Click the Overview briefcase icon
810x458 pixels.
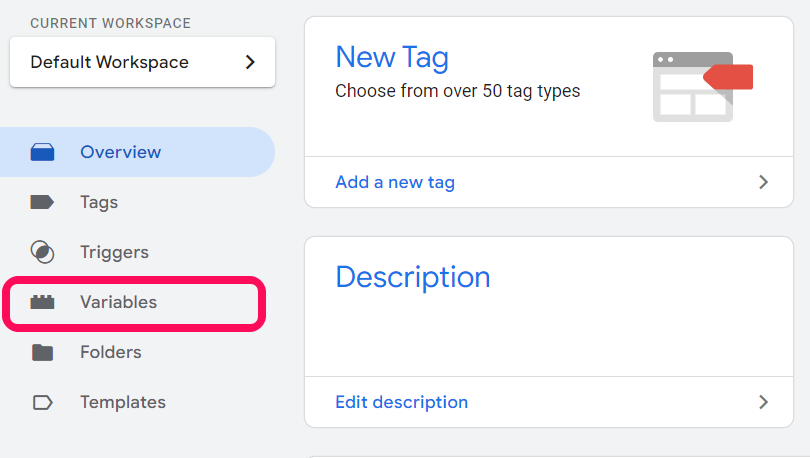[x=42, y=153]
